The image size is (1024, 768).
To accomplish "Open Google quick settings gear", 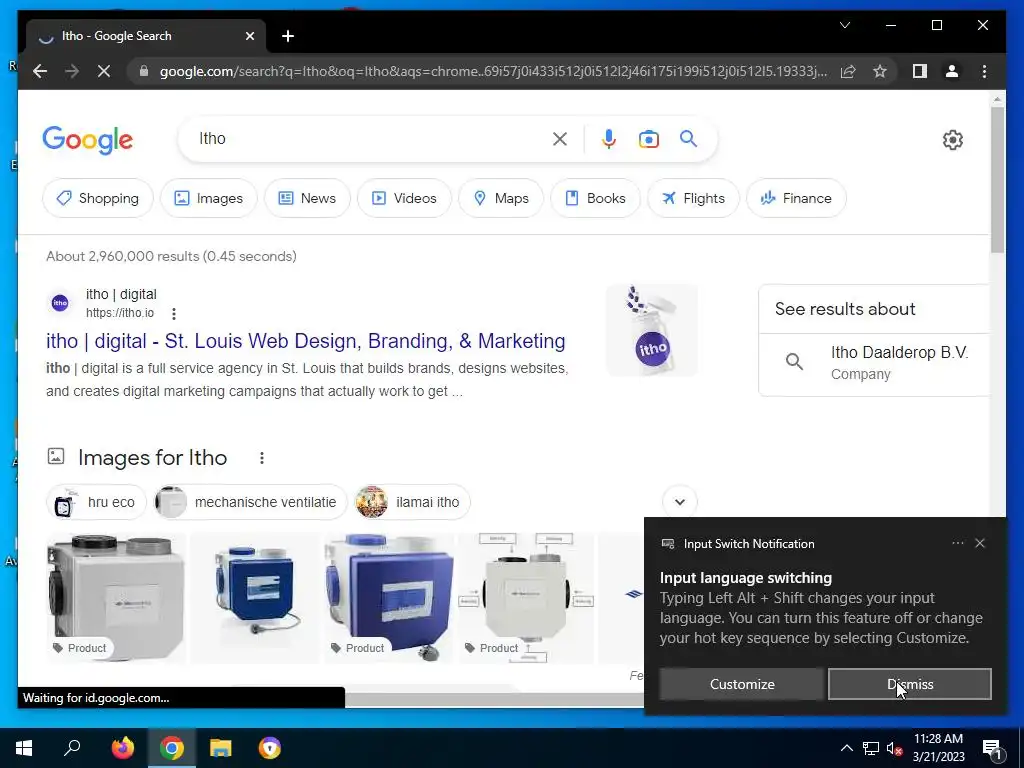I will pos(953,140).
